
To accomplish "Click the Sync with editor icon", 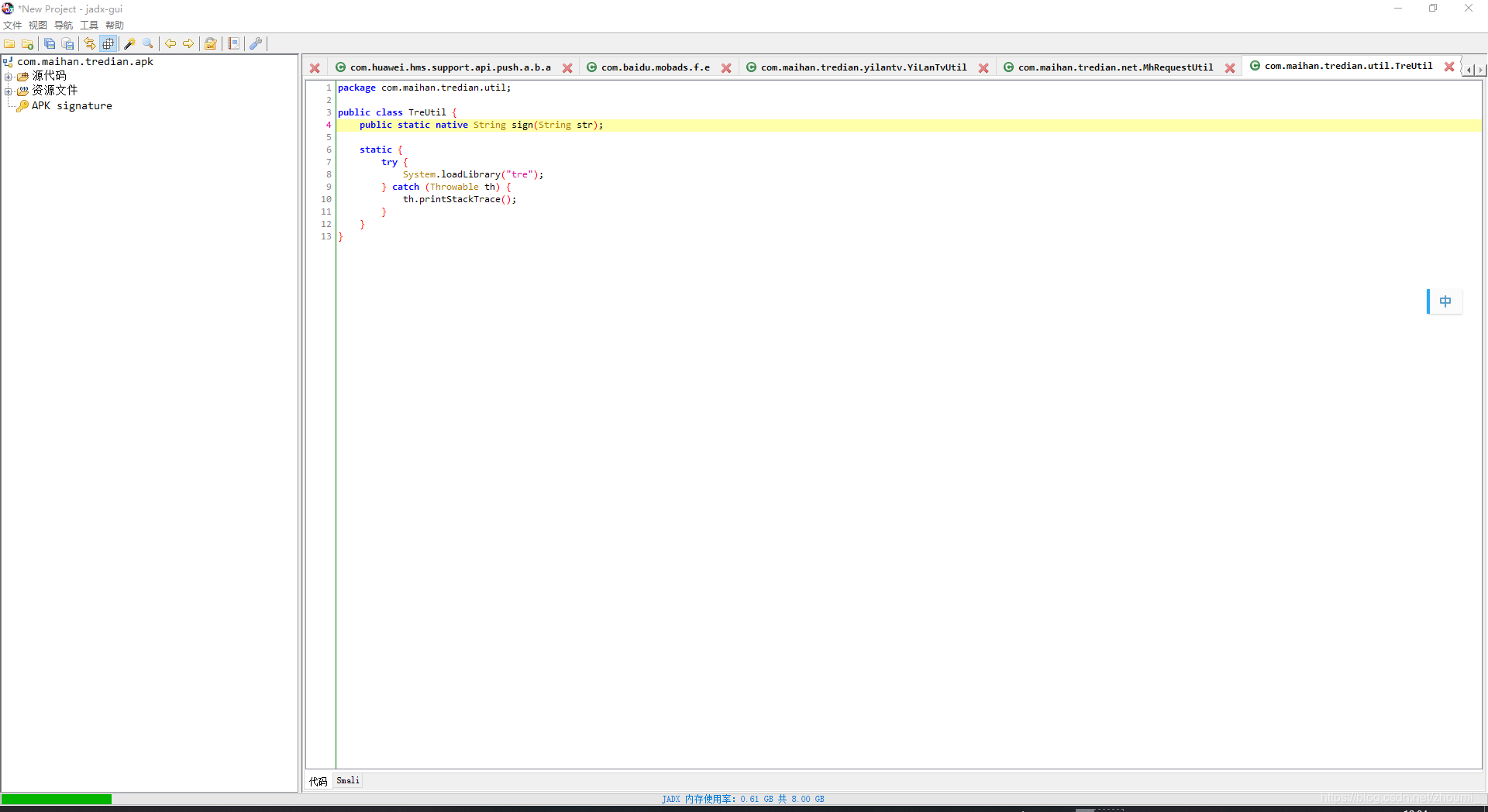I will coord(90,44).
